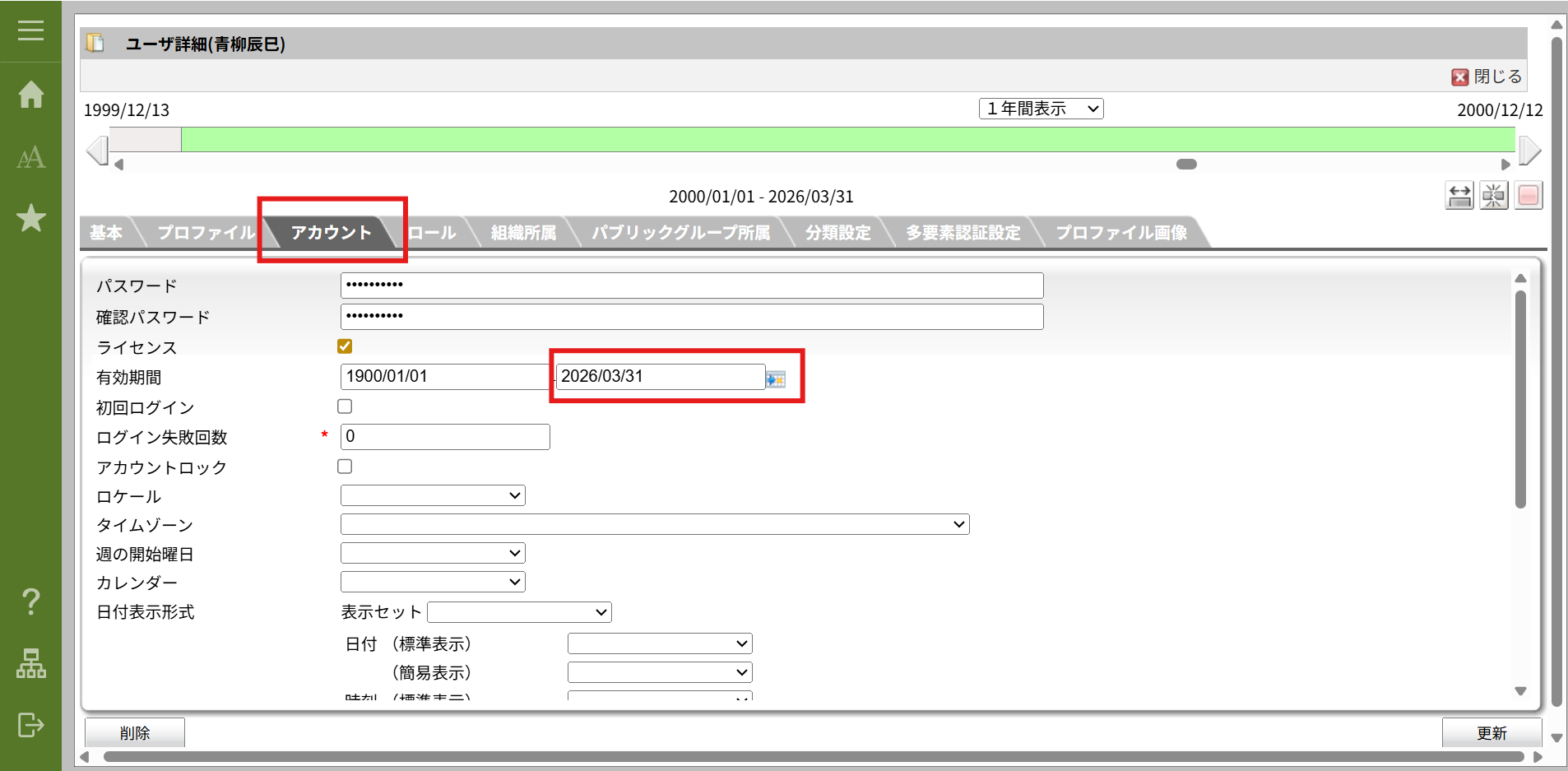Open the hamburger menu in sidebar
Screen dimensions: 1568x771
(30, 30)
